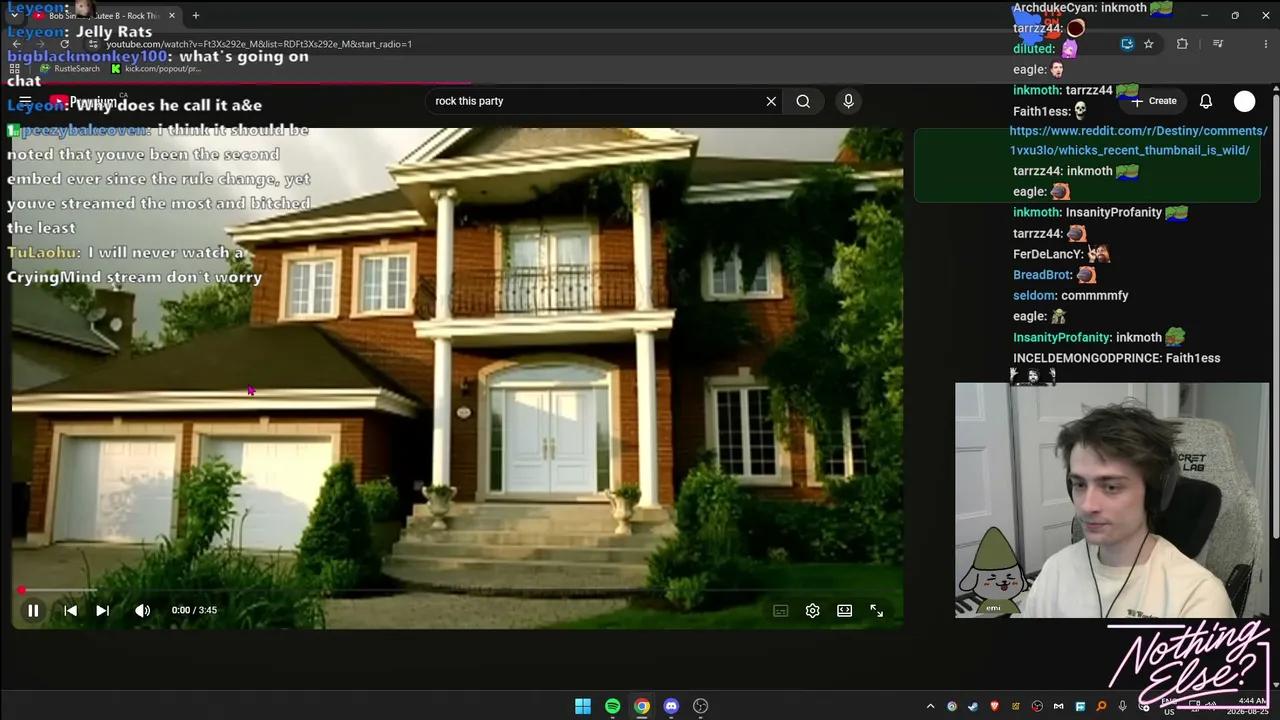
Task: Select the Bob Sinclar YouTube tab
Action: (x=104, y=16)
